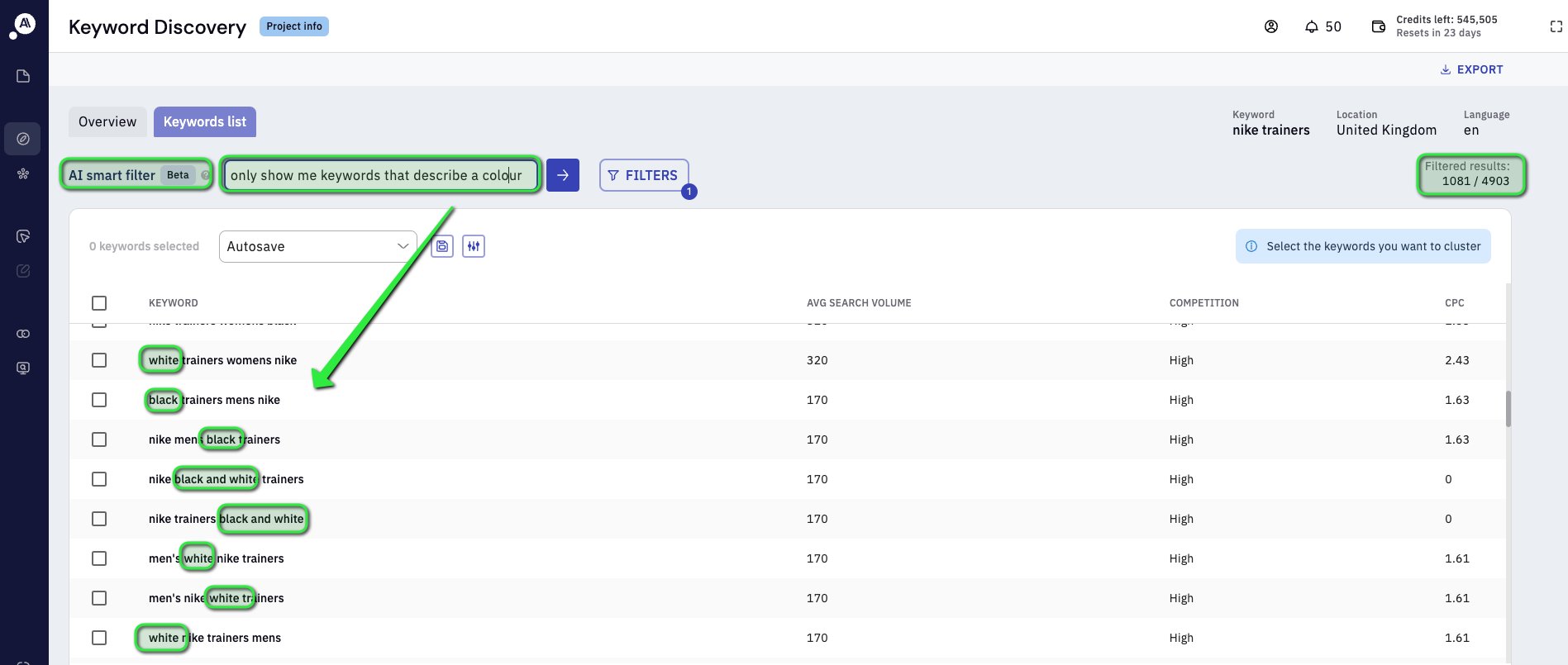Image resolution: width=1568 pixels, height=665 pixels.
Task: Click keyword 'white nike trainers mens'
Action: coord(215,638)
